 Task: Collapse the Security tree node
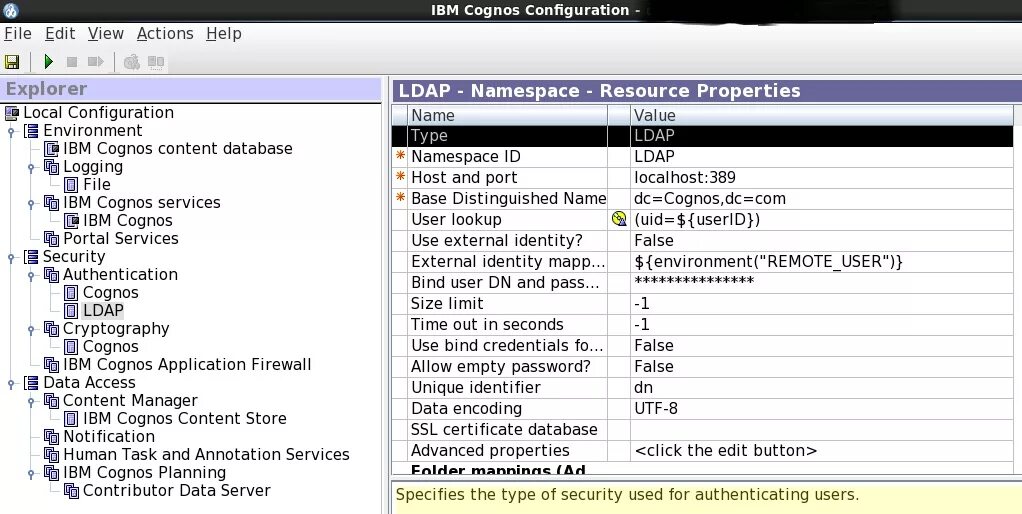point(11,257)
